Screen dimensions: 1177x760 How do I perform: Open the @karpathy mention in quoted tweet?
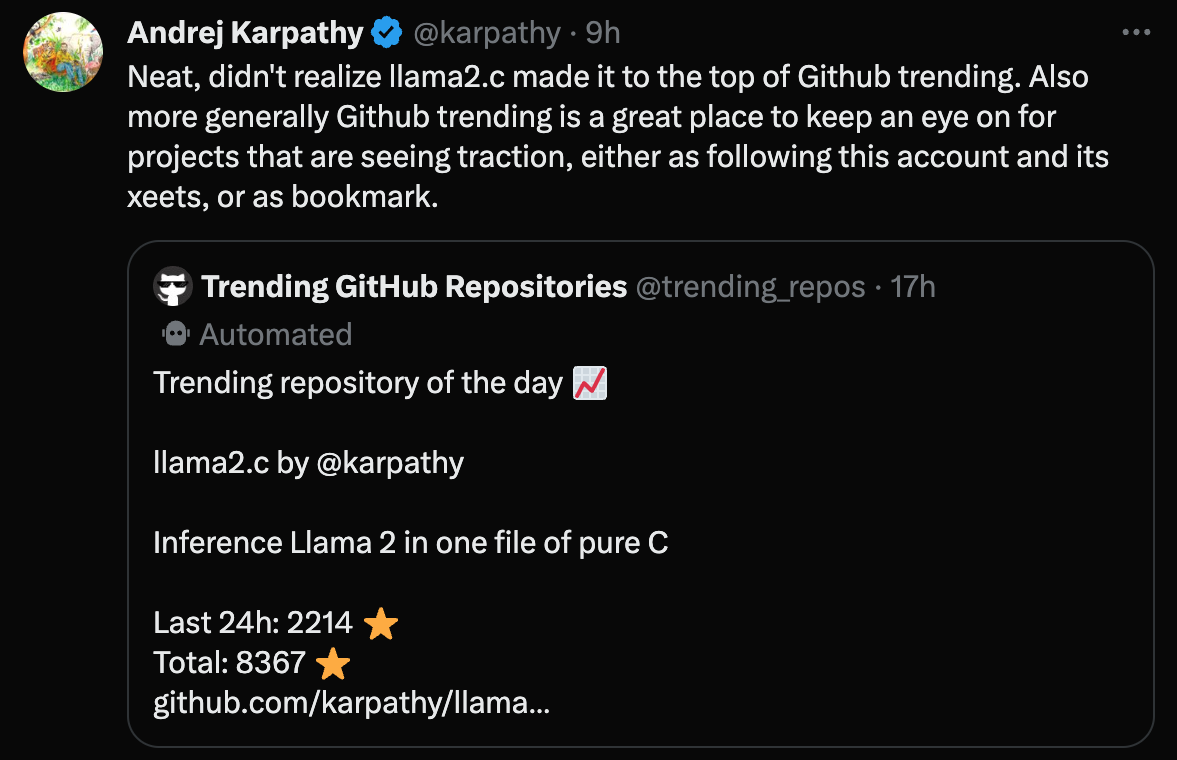(390, 463)
